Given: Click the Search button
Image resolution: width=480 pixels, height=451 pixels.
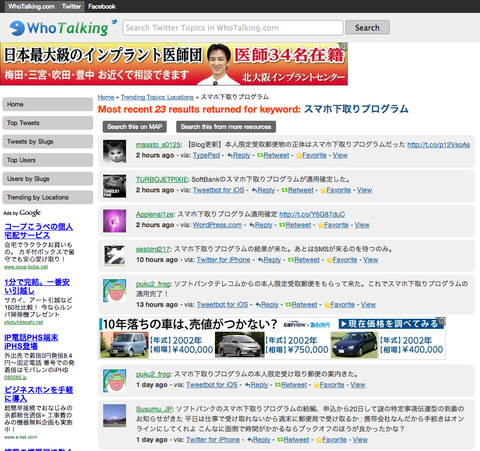Looking at the screenshot, I should pyautogui.click(x=367, y=28).
